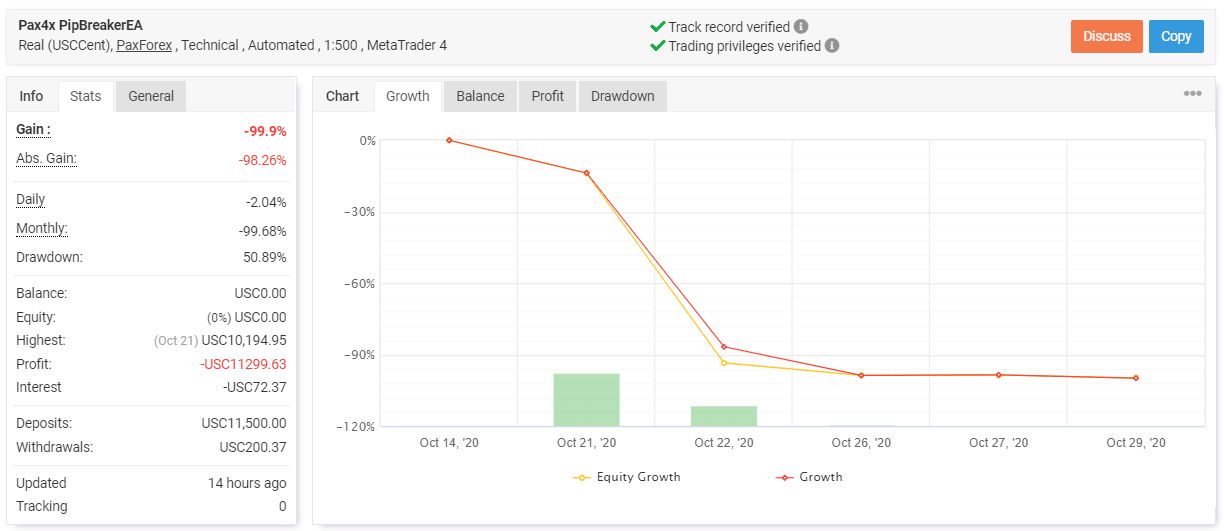Switch to the General info tab
The image size is (1224, 531).
point(151,96)
